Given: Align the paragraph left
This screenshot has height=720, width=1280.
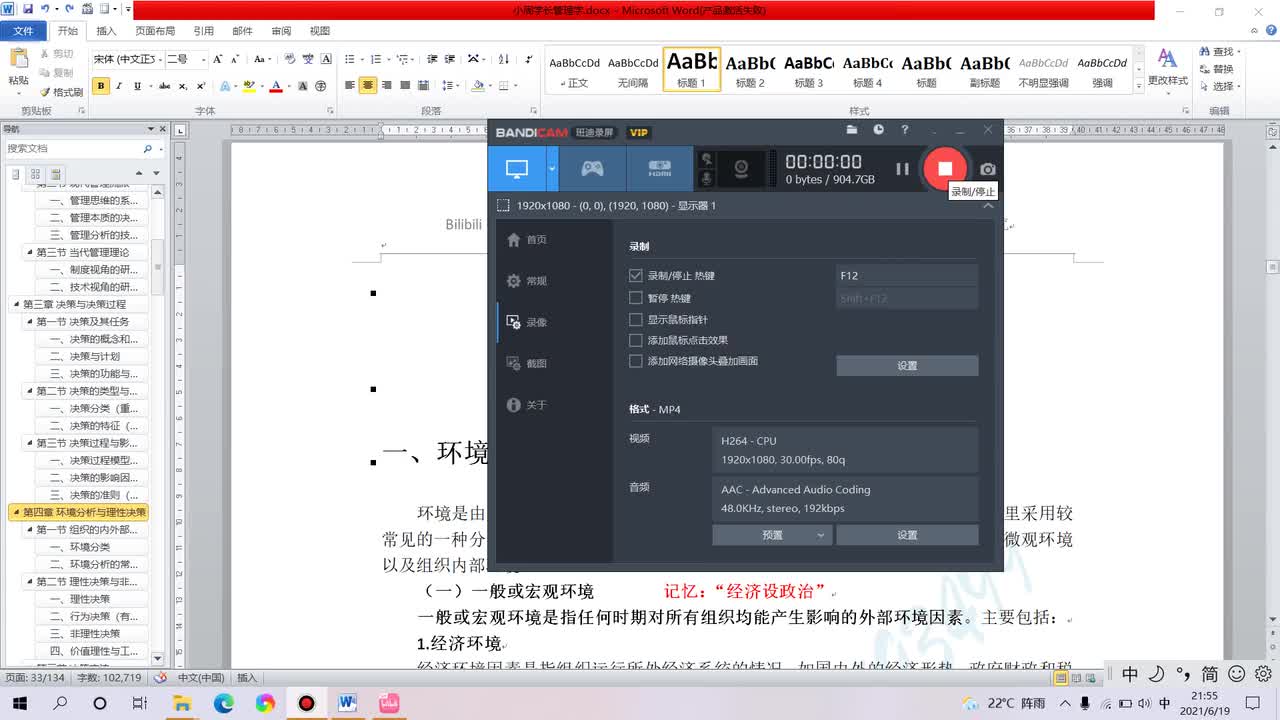Looking at the screenshot, I should [350, 86].
